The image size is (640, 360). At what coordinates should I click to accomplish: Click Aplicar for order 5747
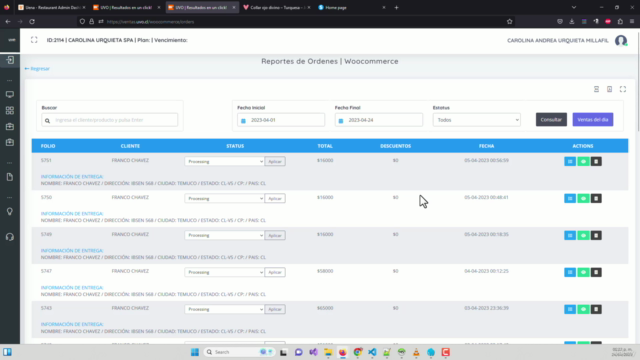pyautogui.click(x=275, y=272)
